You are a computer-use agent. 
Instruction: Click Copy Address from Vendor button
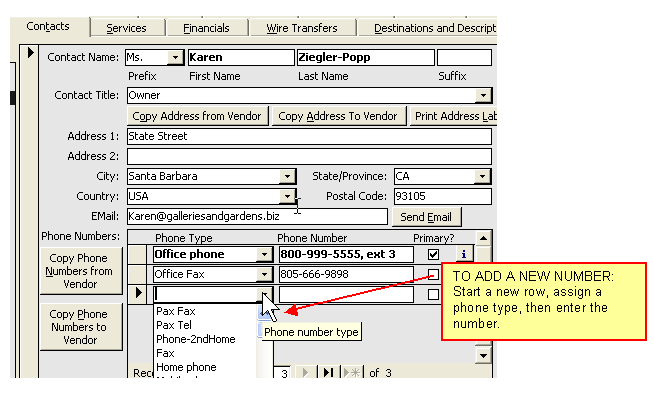point(197,116)
